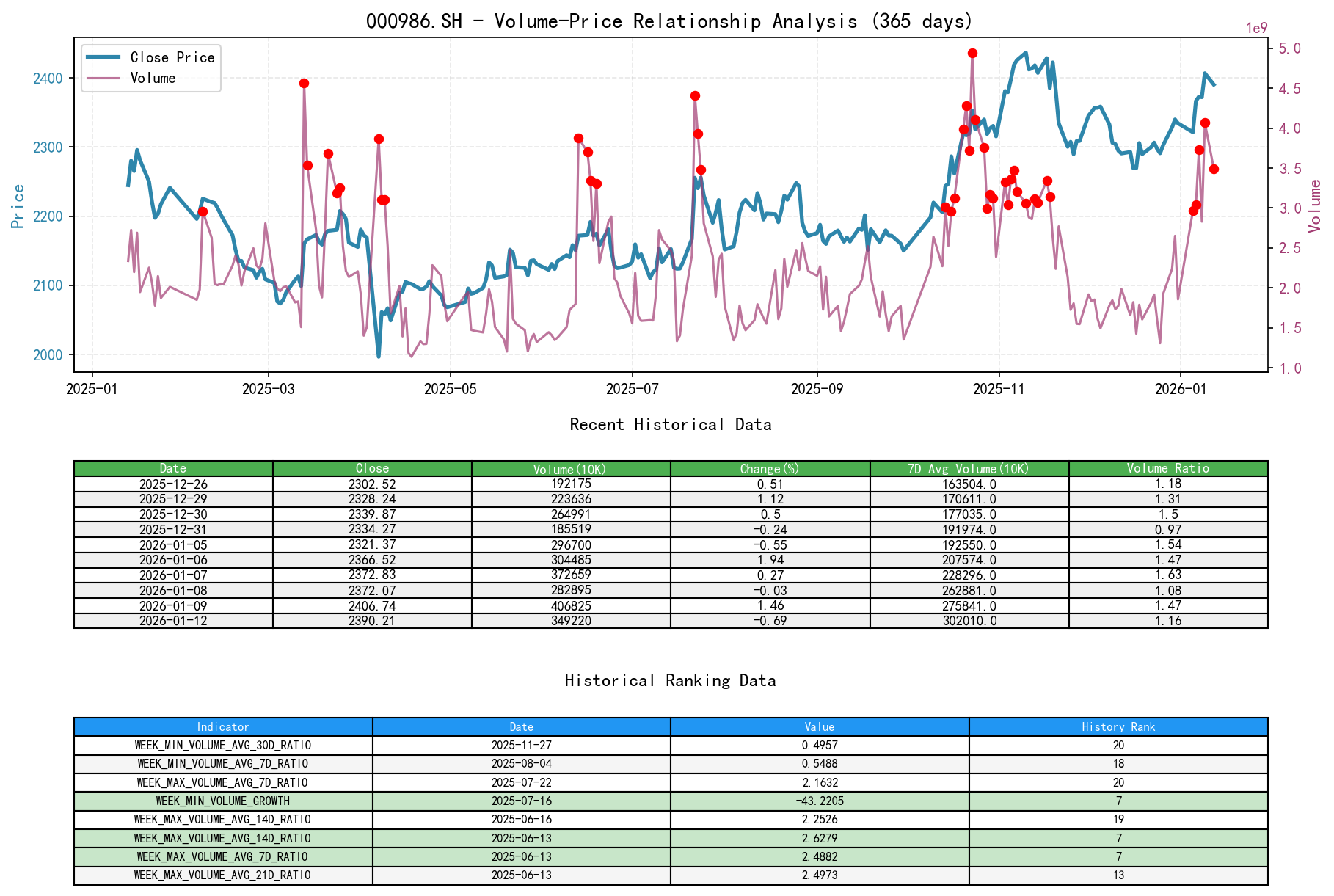Screen dimensions: 1334x896
Task: Click the Indicator header cell
Action: (222, 726)
